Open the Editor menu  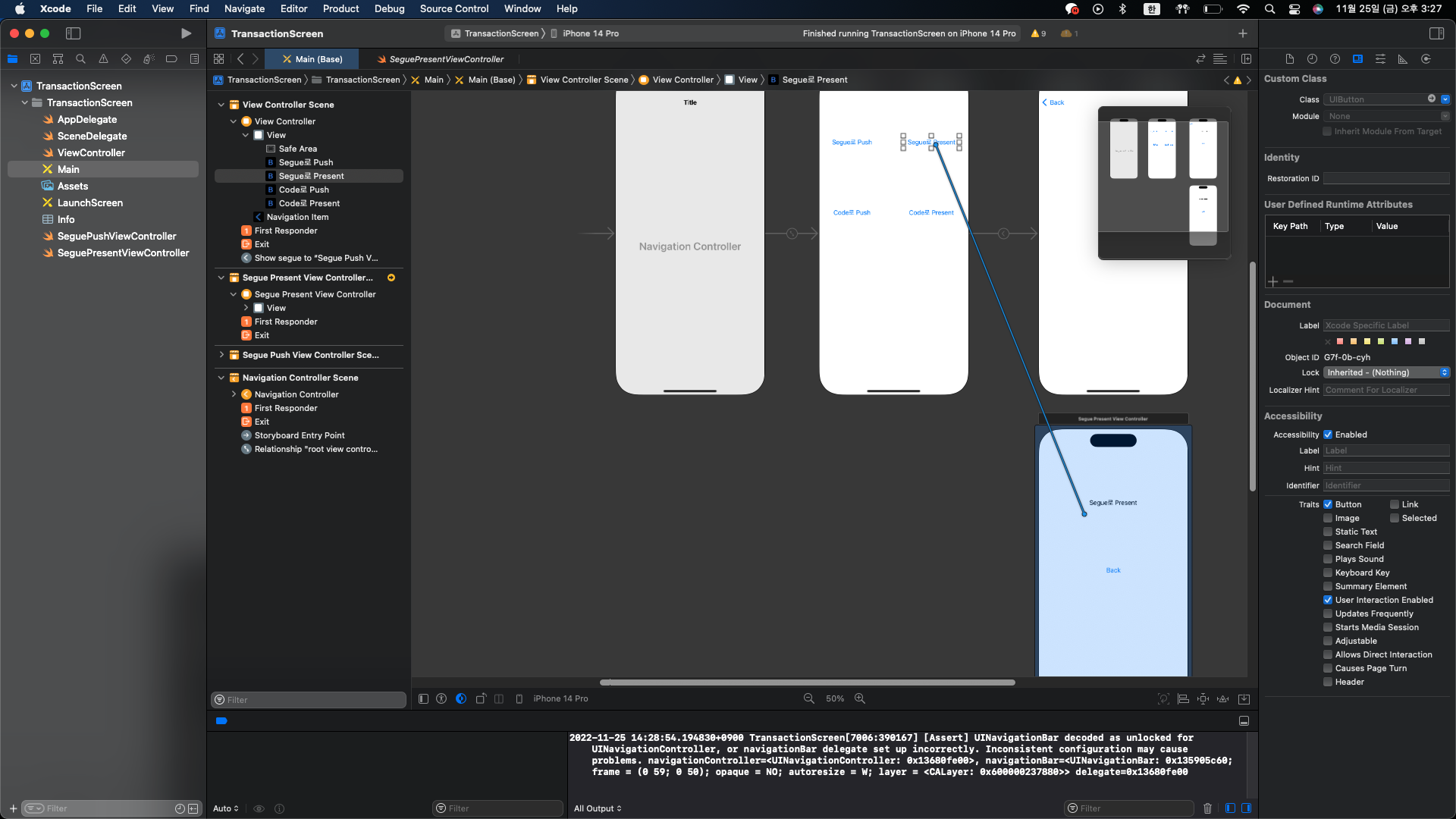(x=293, y=9)
